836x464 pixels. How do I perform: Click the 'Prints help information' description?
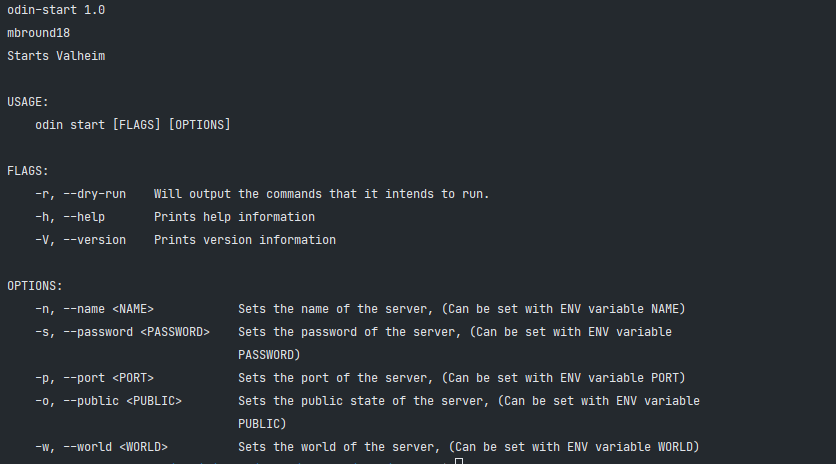click(x=235, y=217)
